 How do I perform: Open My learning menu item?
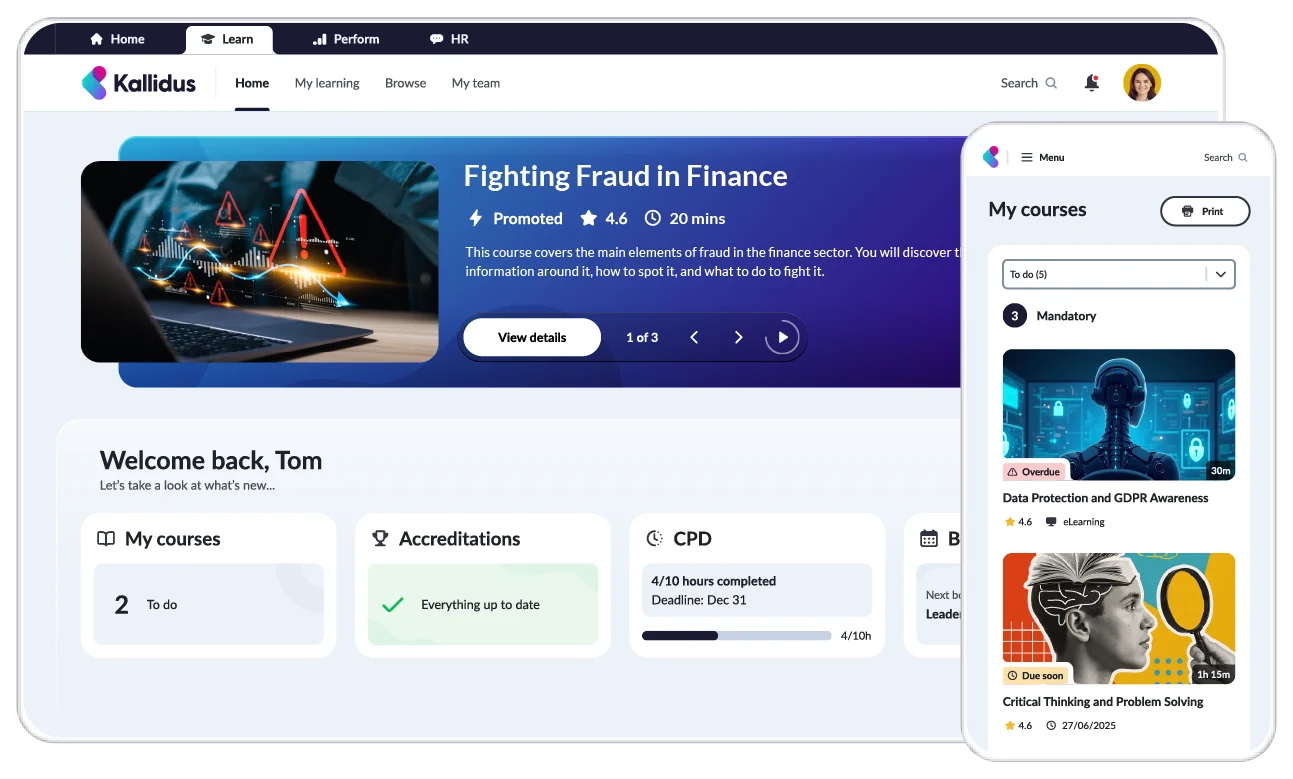327,83
